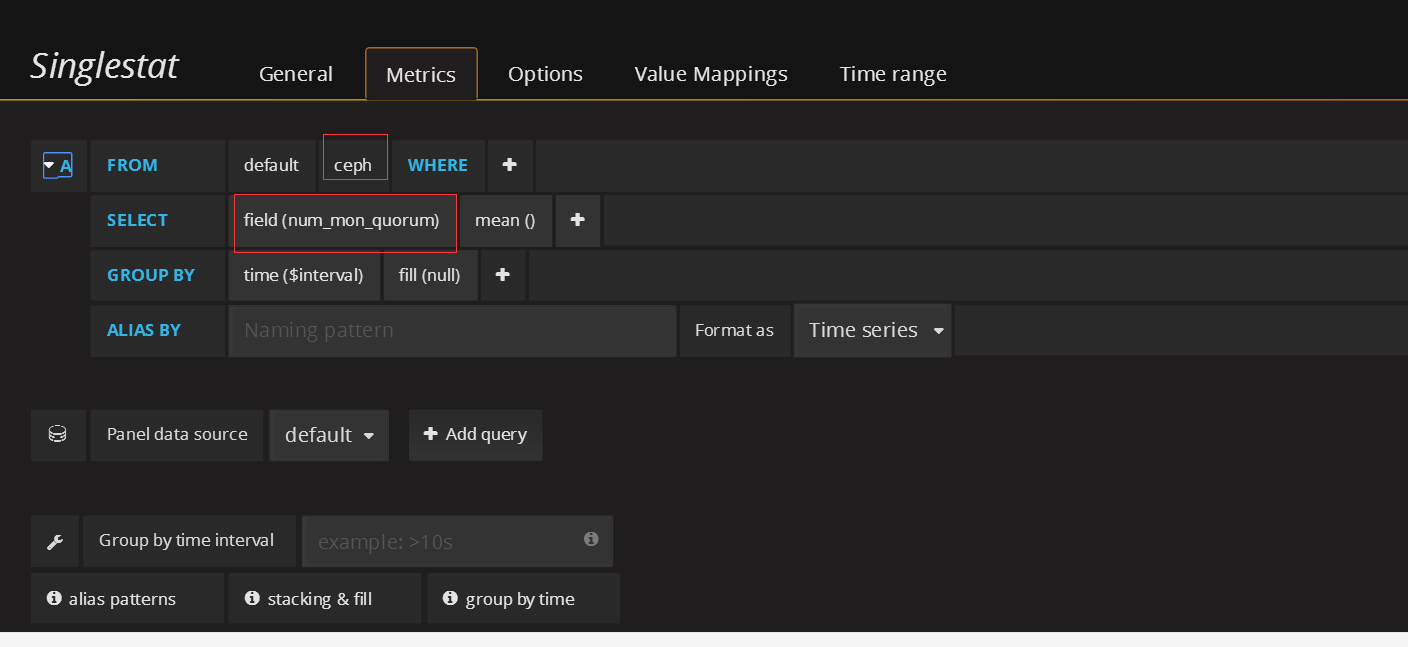Click the wrench options icon
Screen dimensions: 1408x647
(x=56, y=541)
